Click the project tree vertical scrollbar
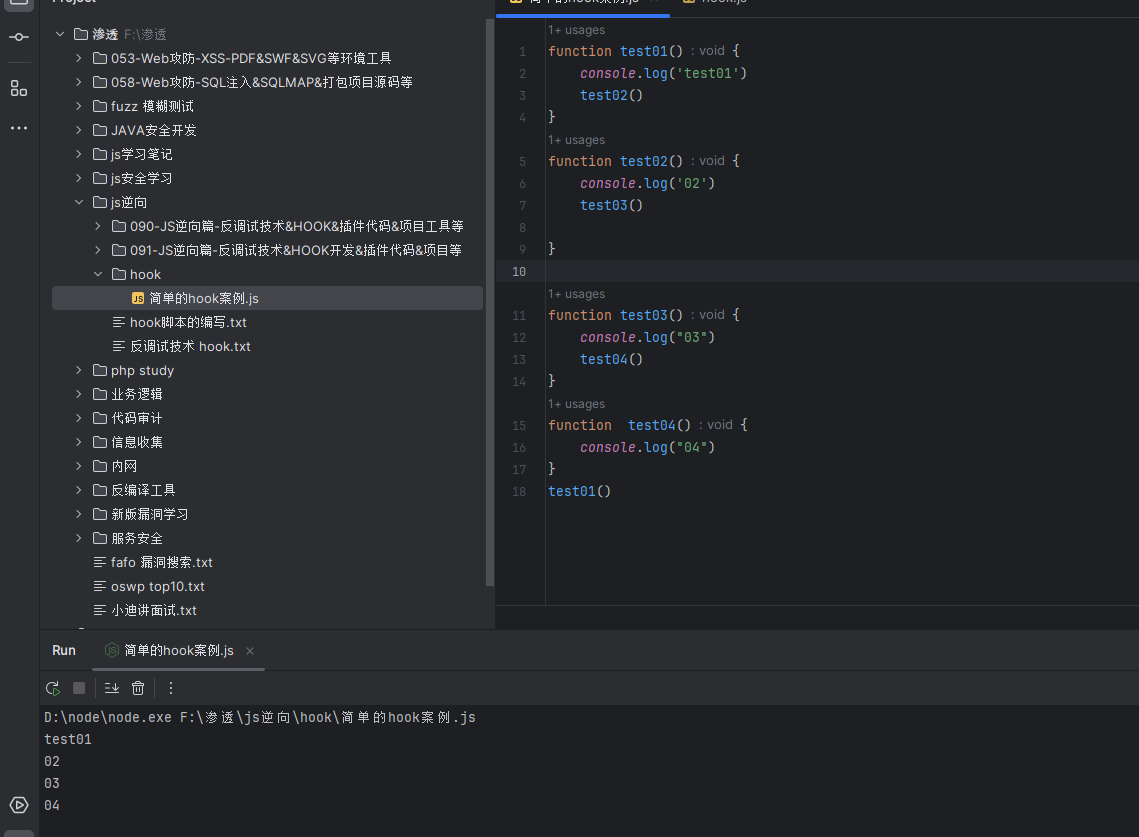Image resolution: width=1139 pixels, height=837 pixels. point(490,302)
